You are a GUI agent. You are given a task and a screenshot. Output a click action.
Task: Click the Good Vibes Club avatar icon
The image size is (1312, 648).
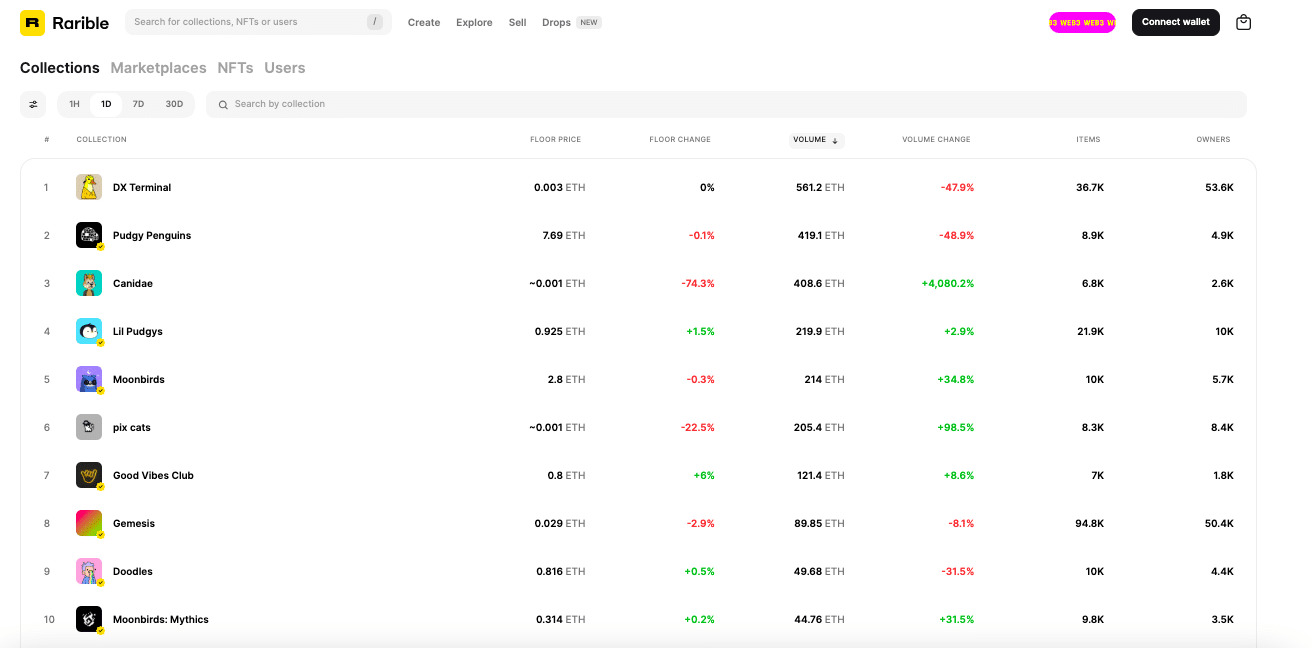click(x=89, y=475)
